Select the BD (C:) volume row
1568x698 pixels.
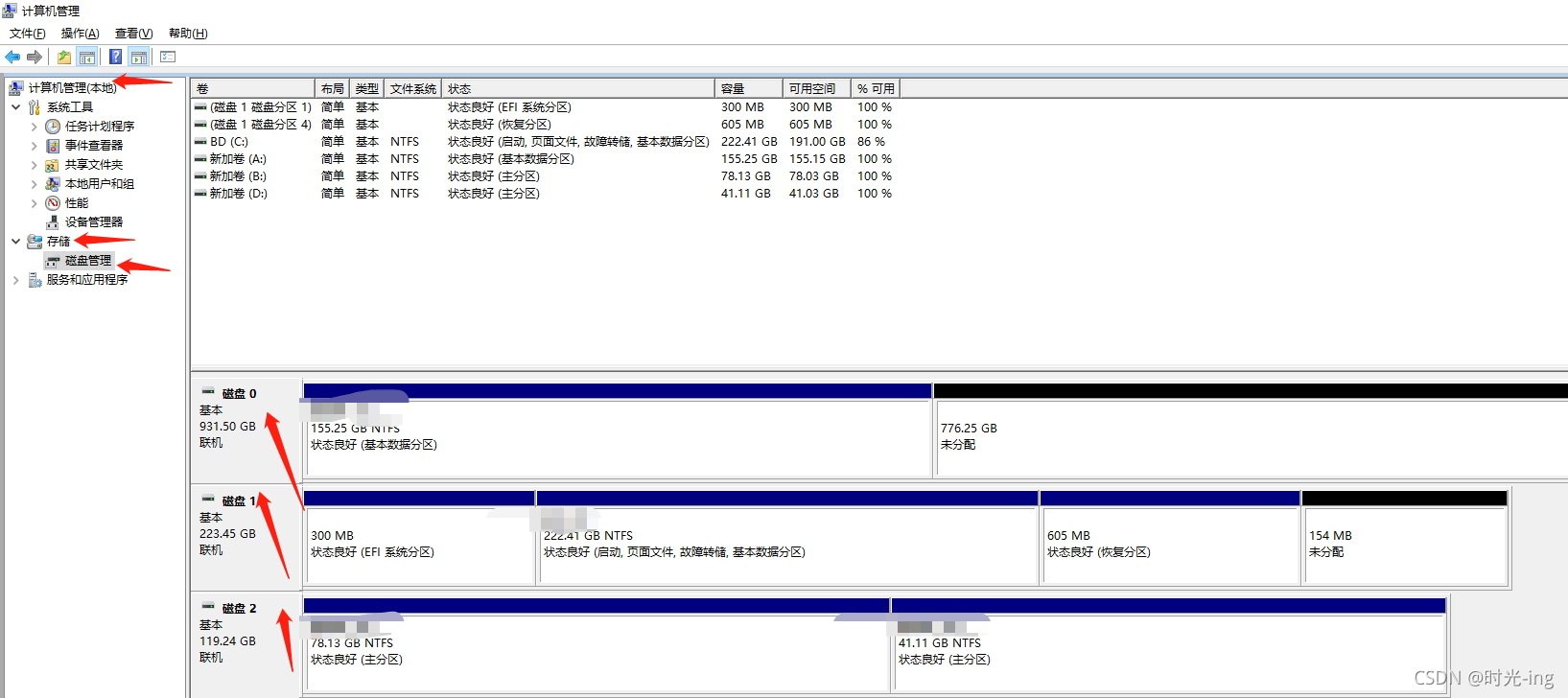(x=545, y=142)
